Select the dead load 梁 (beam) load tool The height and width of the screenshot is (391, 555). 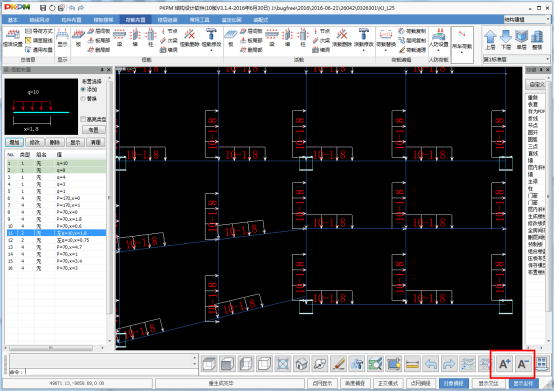[119, 38]
